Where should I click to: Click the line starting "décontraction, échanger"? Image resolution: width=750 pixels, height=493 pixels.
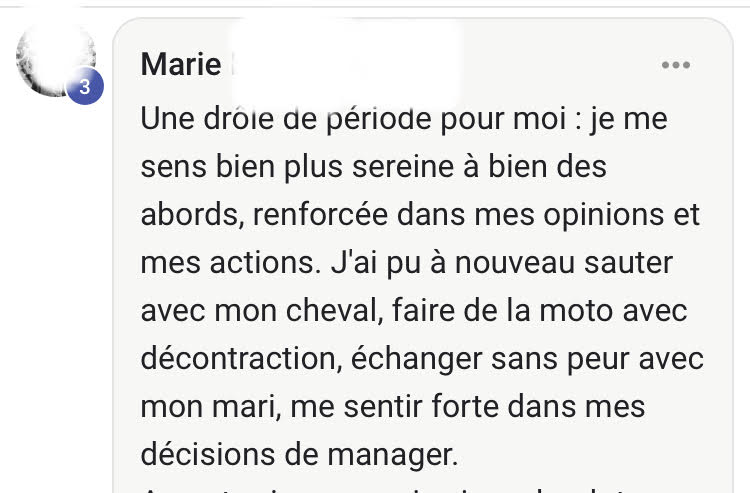[x=422, y=359]
